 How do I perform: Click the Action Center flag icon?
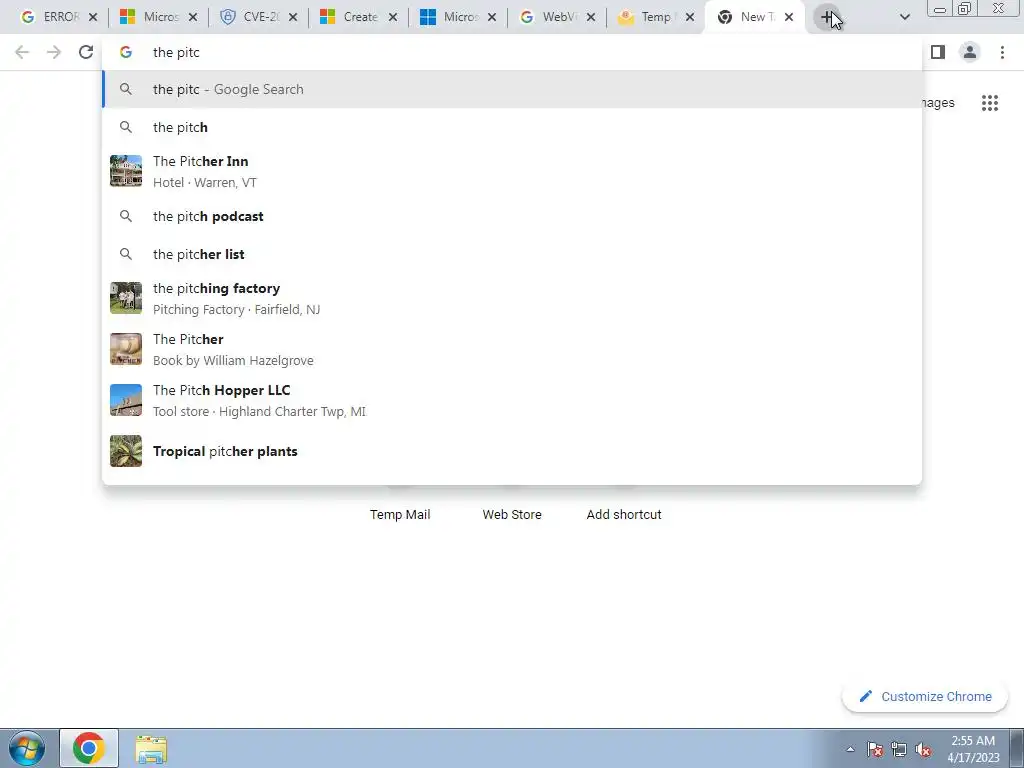coord(875,750)
